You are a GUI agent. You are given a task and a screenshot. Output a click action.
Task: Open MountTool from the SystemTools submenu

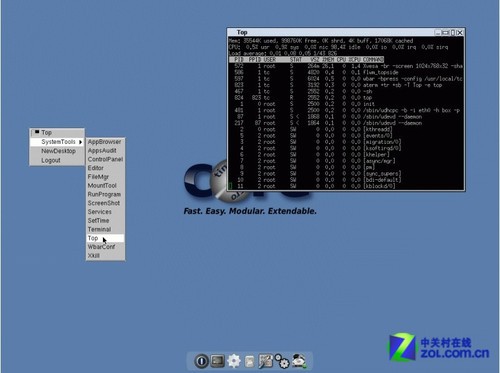pos(105,186)
